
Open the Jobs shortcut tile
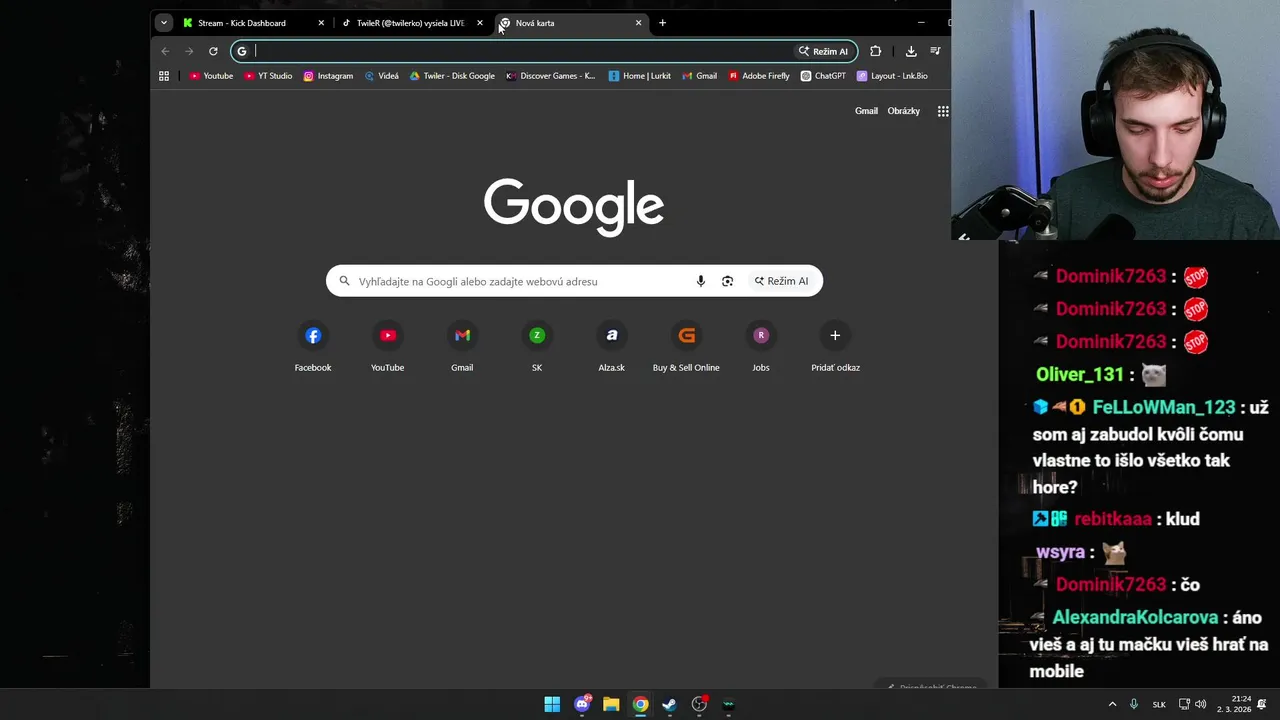pos(761,347)
